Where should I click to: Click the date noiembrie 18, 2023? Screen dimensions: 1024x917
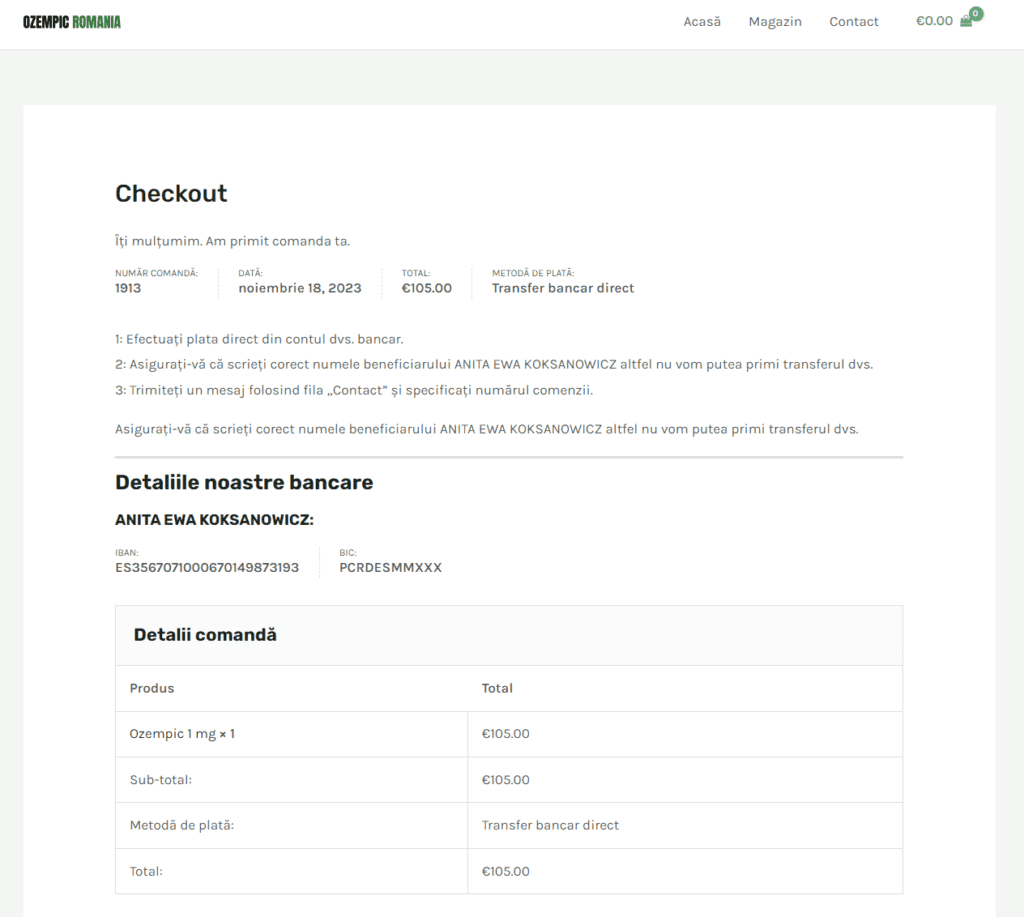pyautogui.click(x=300, y=288)
